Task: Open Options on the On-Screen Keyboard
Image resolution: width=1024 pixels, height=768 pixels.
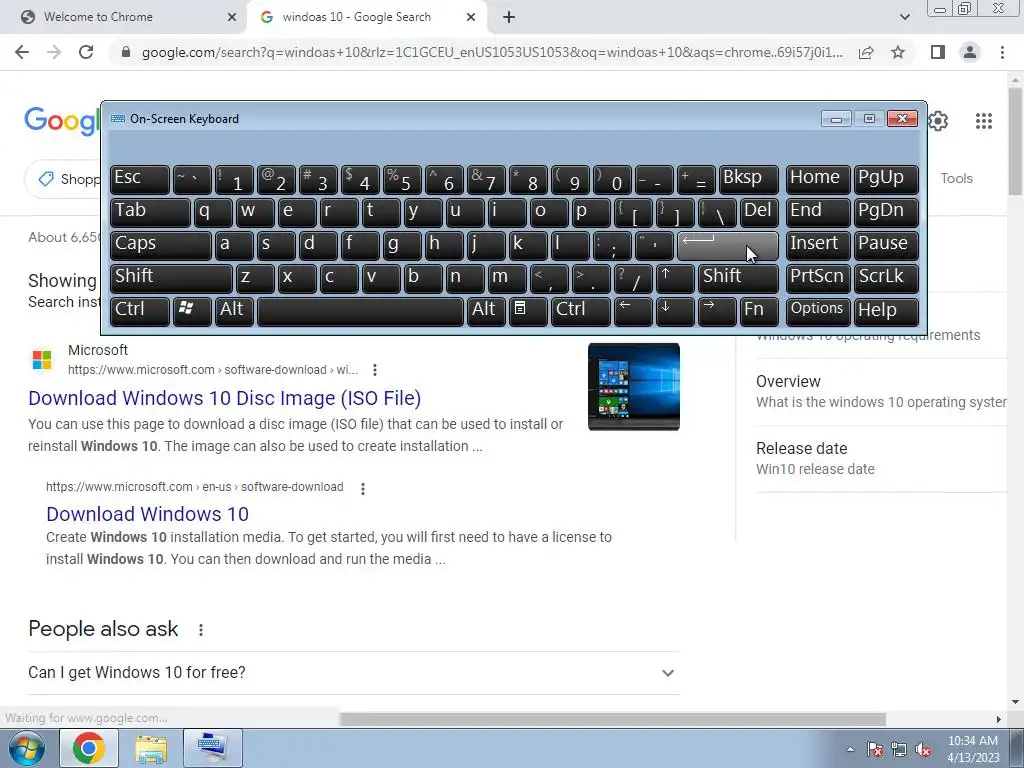Action: pyautogui.click(x=818, y=311)
